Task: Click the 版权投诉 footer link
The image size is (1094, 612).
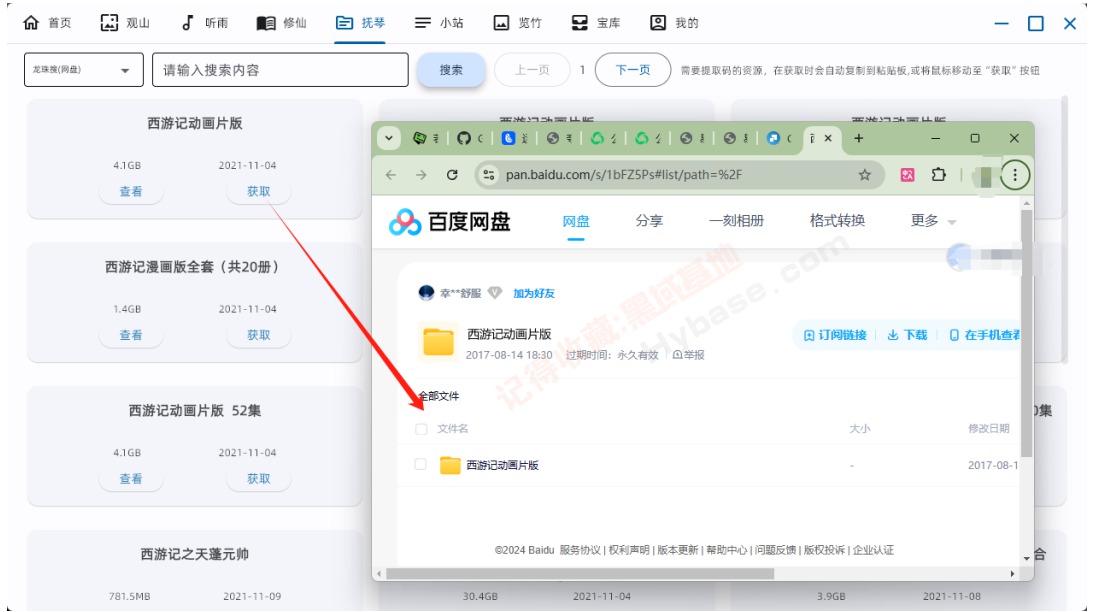Action: click(824, 550)
